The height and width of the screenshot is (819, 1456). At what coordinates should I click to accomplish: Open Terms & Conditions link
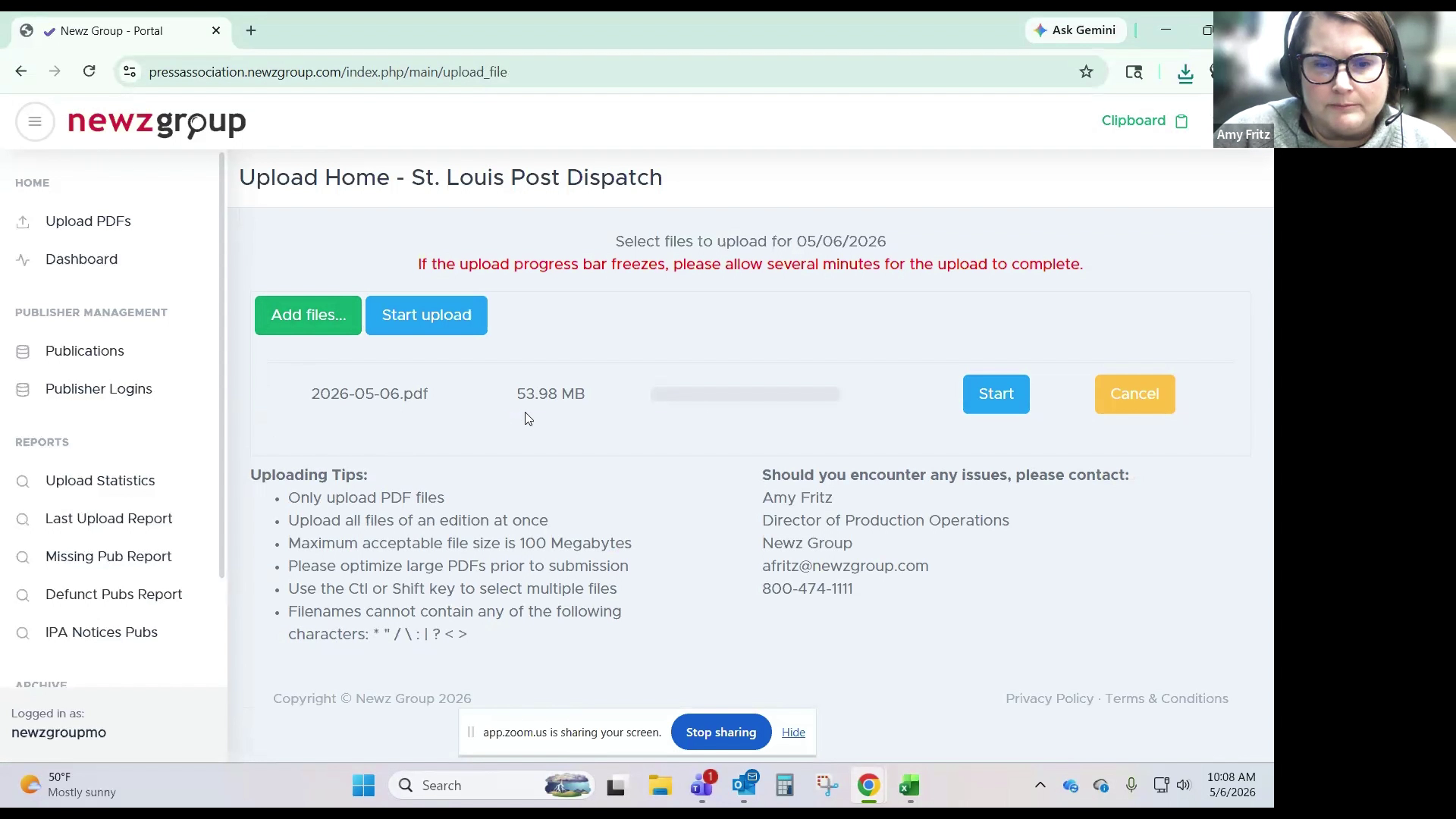(1166, 699)
